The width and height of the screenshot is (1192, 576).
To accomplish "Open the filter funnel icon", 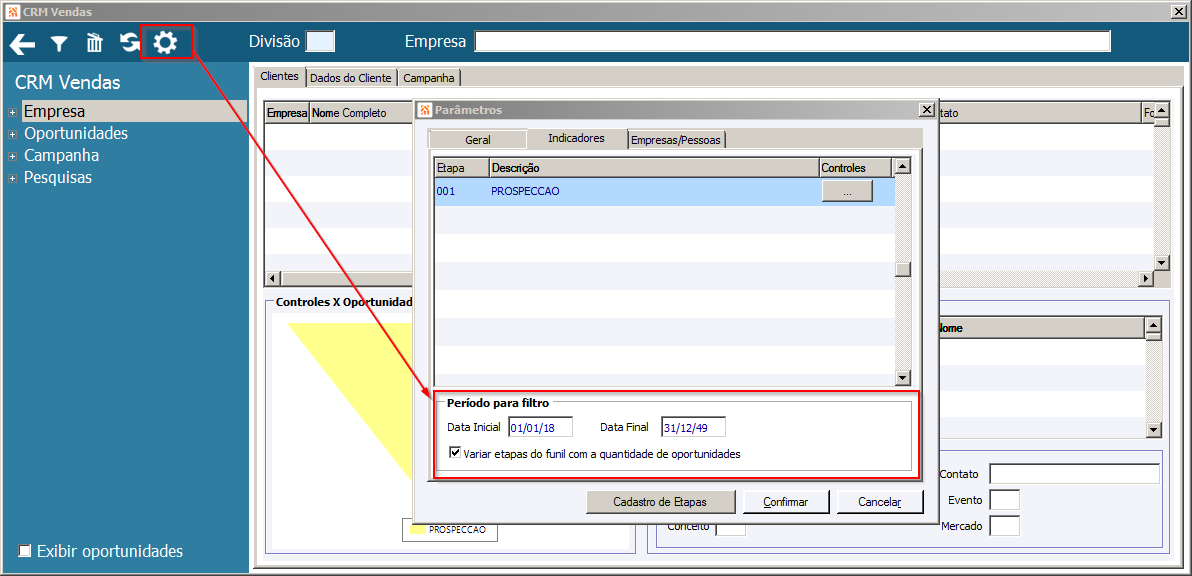I will pos(59,44).
